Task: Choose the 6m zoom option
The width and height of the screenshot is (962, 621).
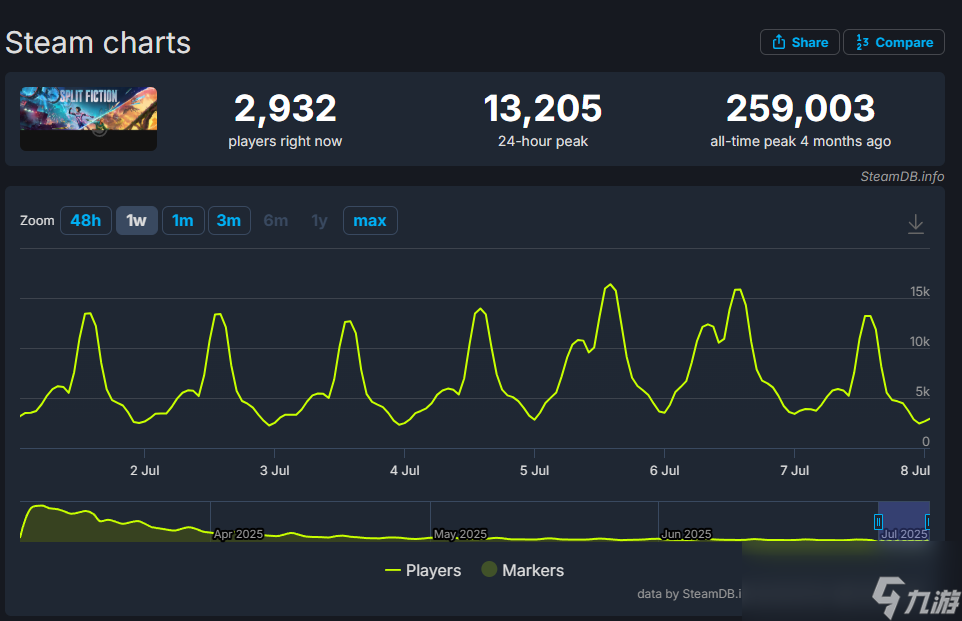Action: pos(275,220)
